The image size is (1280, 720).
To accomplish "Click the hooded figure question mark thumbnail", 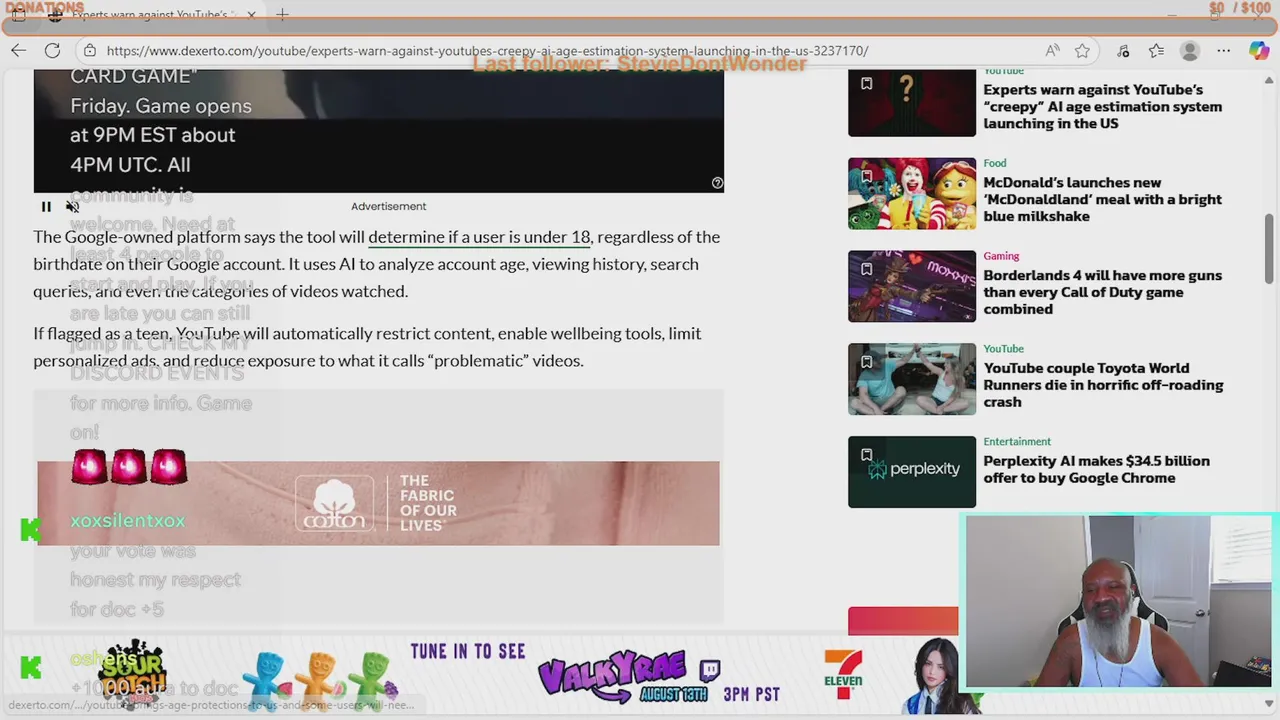I will 912,103.
